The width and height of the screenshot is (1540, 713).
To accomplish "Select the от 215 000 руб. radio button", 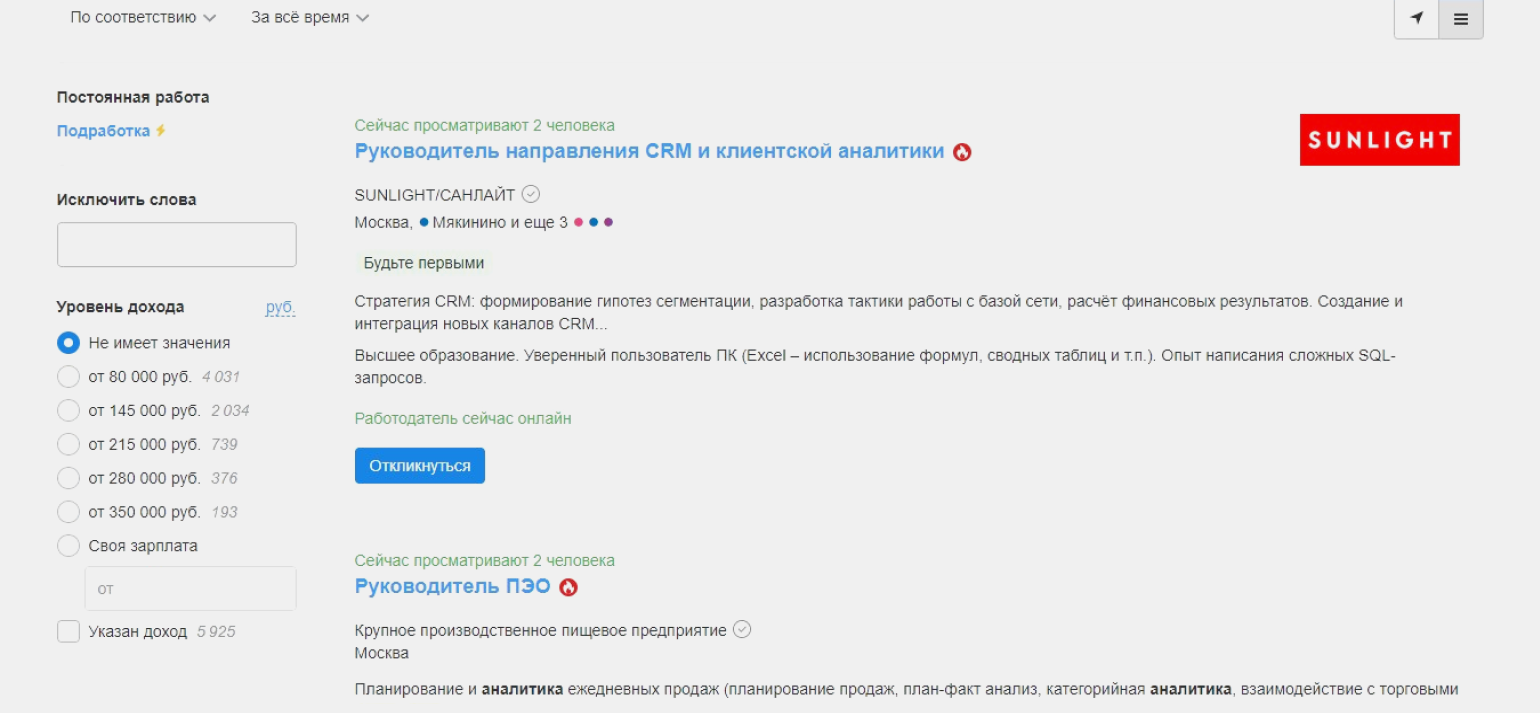I will tap(68, 444).
